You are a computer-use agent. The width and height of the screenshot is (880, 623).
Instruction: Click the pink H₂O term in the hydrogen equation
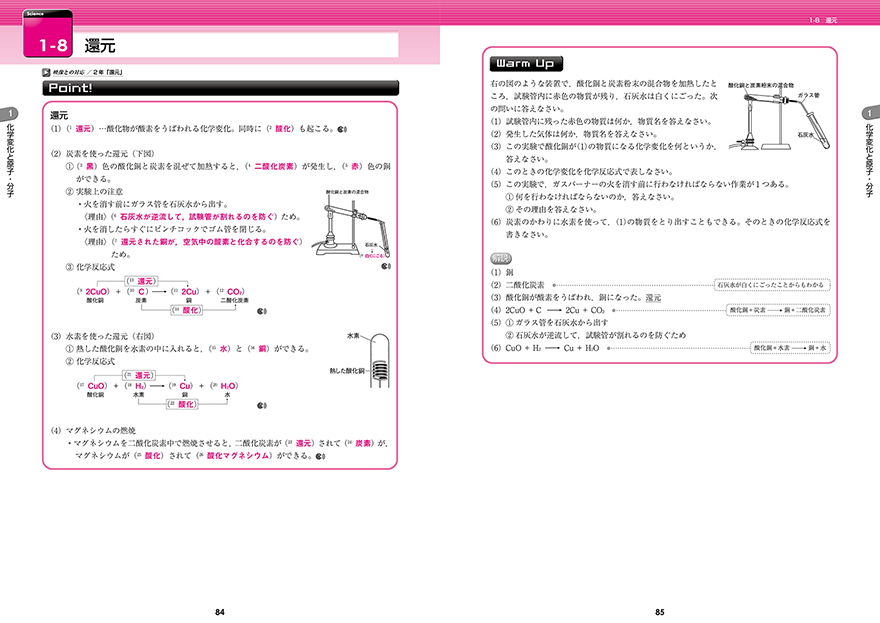coord(228,386)
